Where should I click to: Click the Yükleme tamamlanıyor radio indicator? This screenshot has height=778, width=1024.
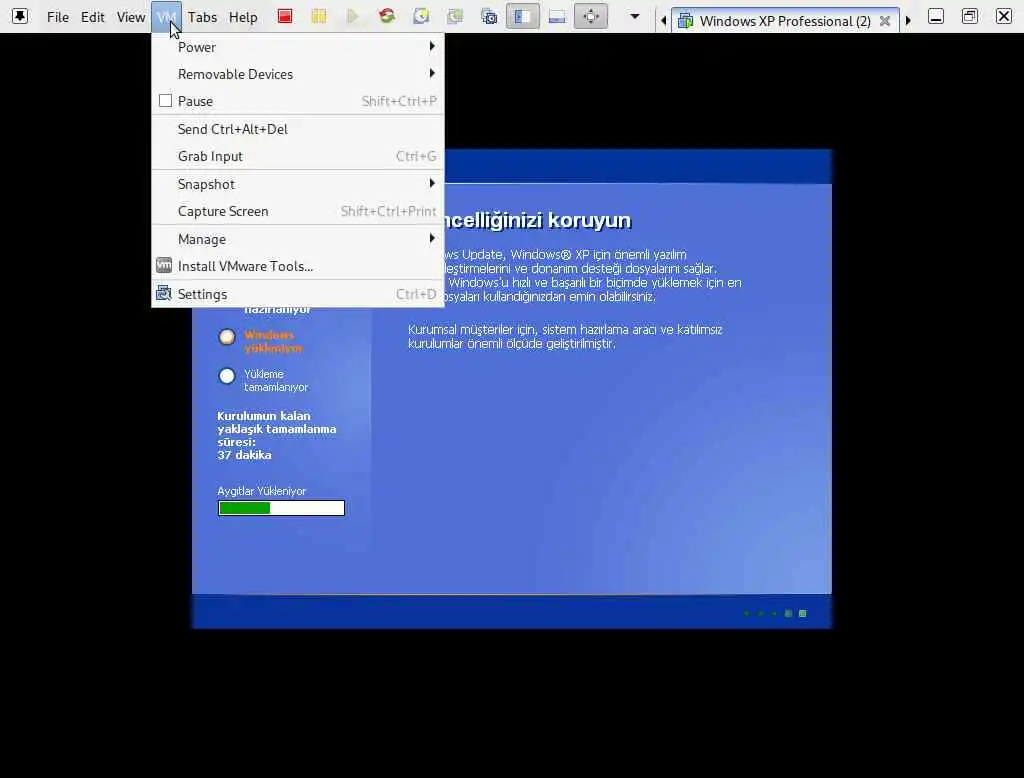point(227,376)
